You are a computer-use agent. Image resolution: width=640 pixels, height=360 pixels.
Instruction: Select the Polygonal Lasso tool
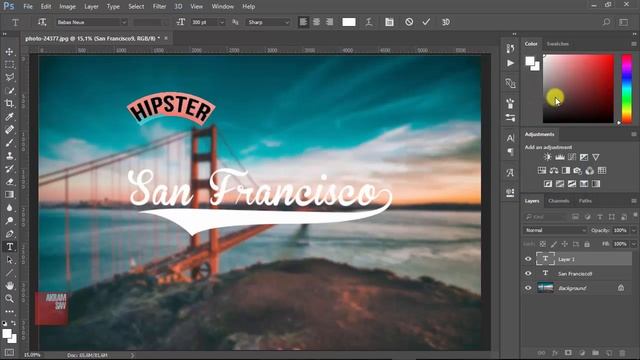(9, 78)
